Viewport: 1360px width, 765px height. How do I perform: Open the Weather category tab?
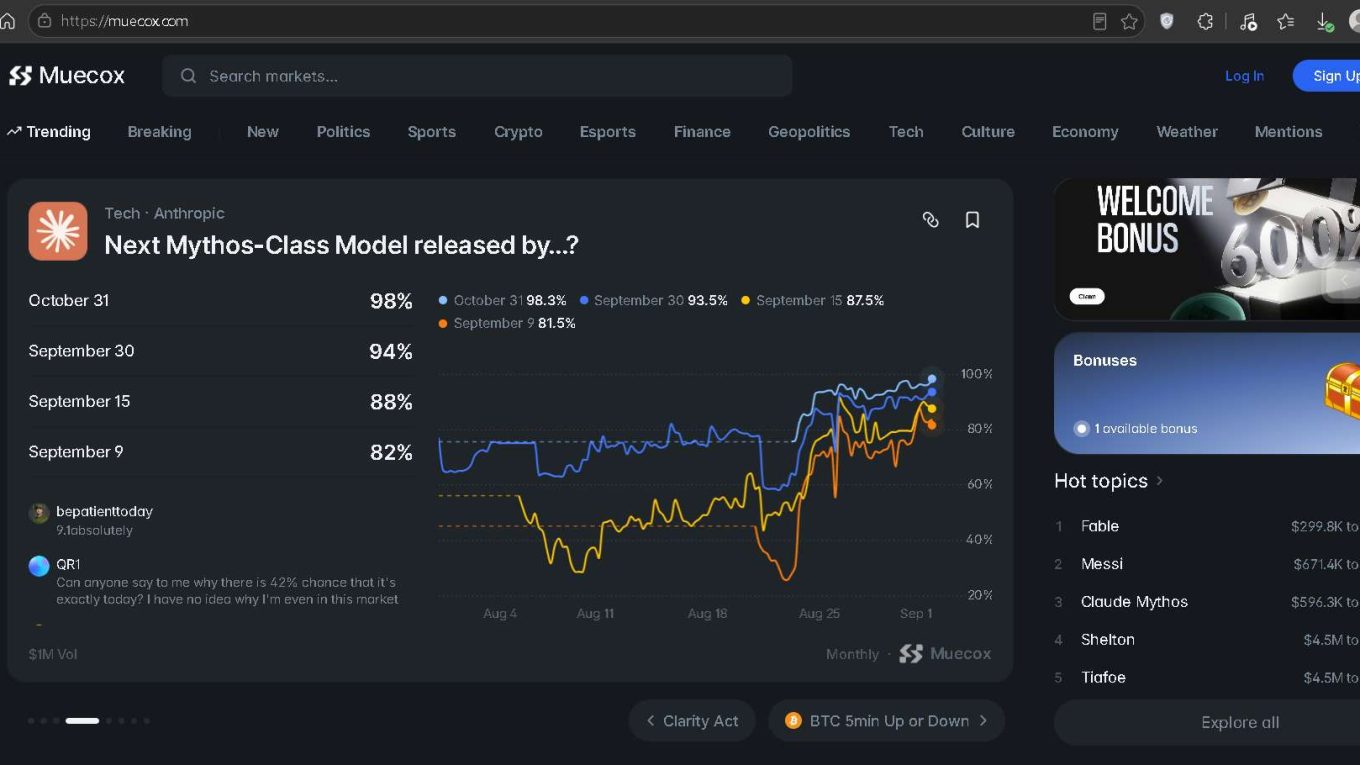(x=1187, y=132)
